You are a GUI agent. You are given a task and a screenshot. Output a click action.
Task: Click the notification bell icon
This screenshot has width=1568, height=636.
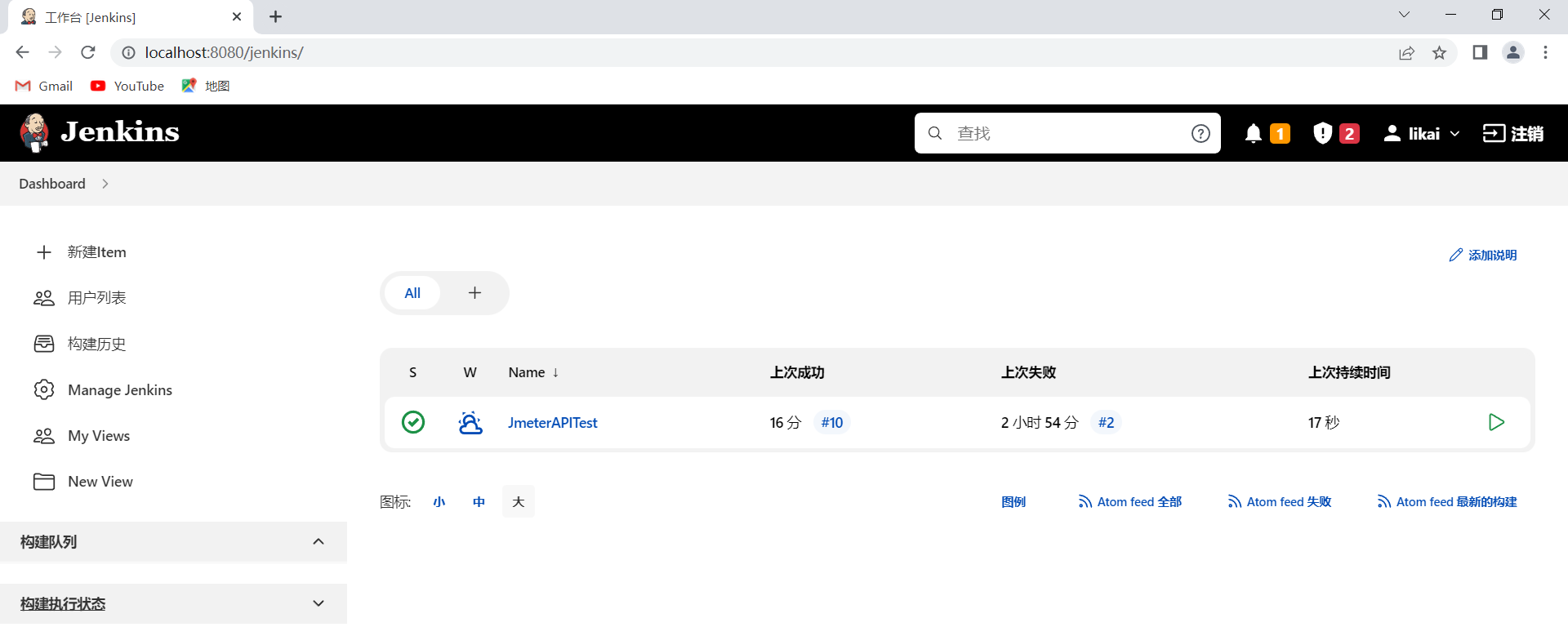point(1253,133)
